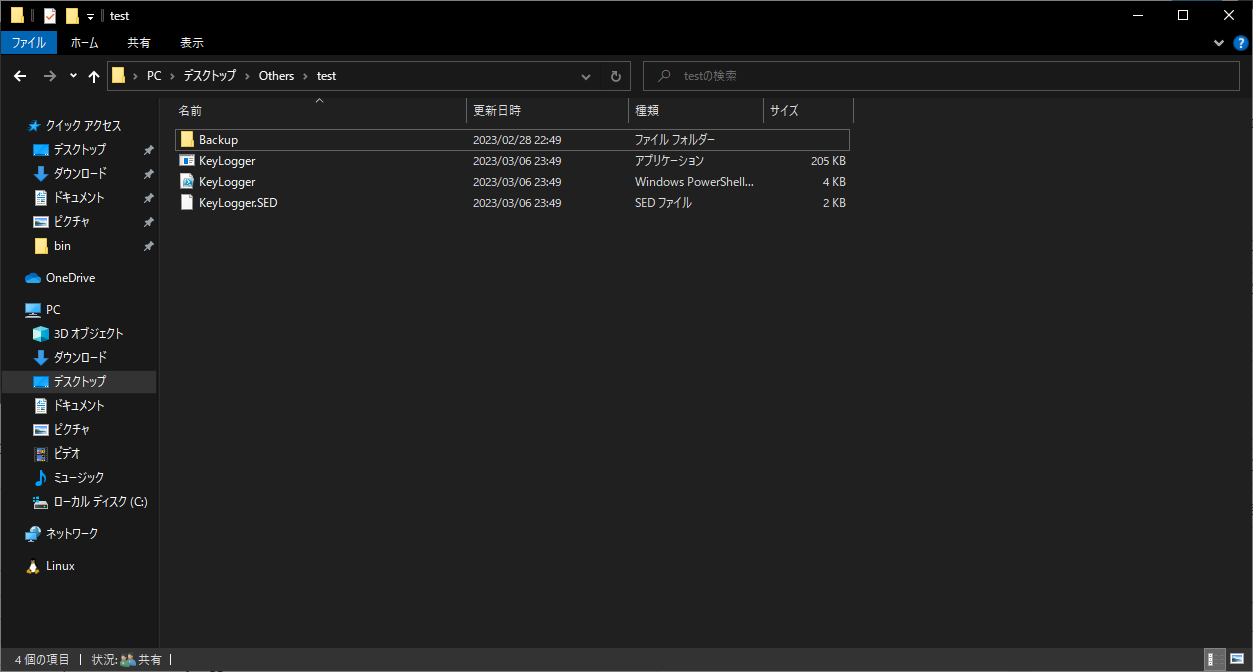Switch to the 表示 ribbon tab
The width and height of the screenshot is (1253, 672).
(x=191, y=43)
